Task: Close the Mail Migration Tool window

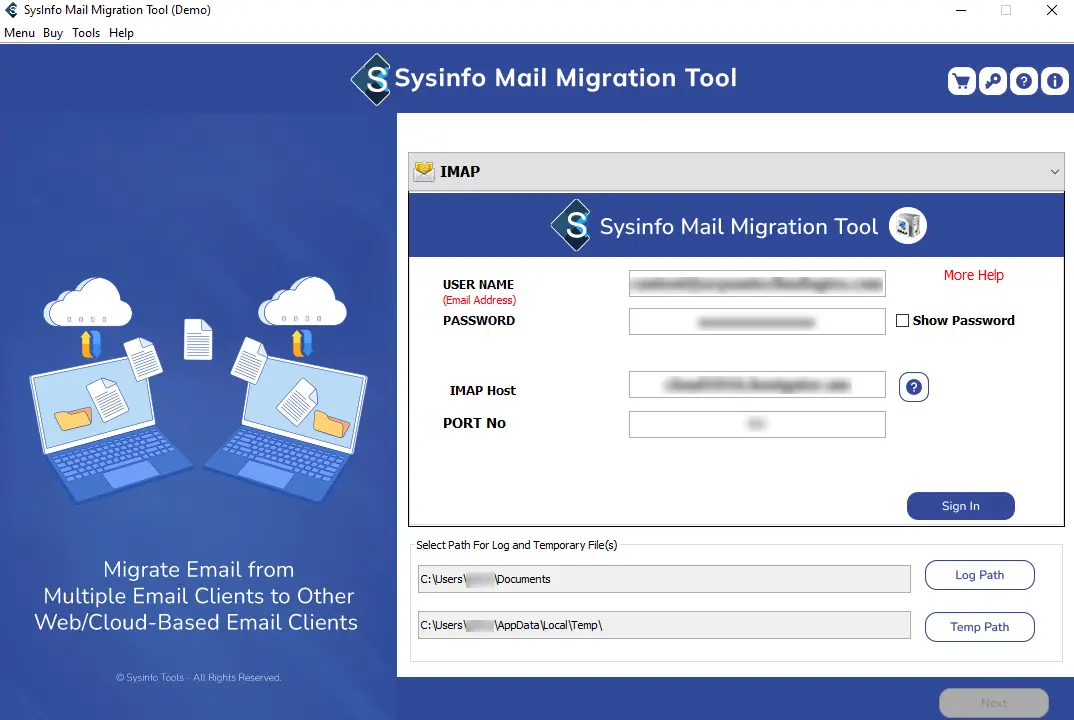Action: click(x=1052, y=10)
